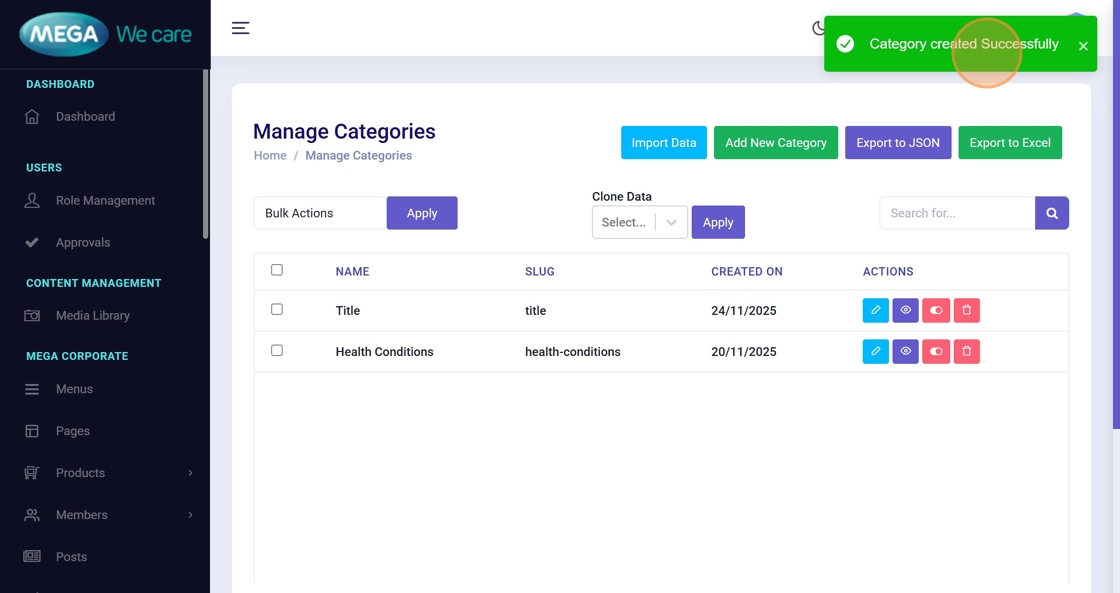This screenshot has height=593, width=1120.
Task: Tick the select-all checkbox in table header
Action: (x=277, y=270)
